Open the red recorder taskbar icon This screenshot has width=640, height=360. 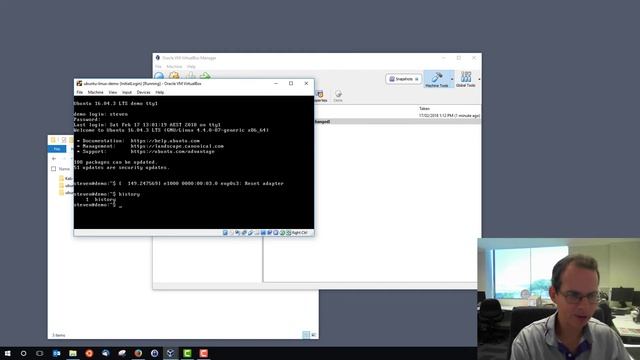pyautogui.click(x=204, y=353)
